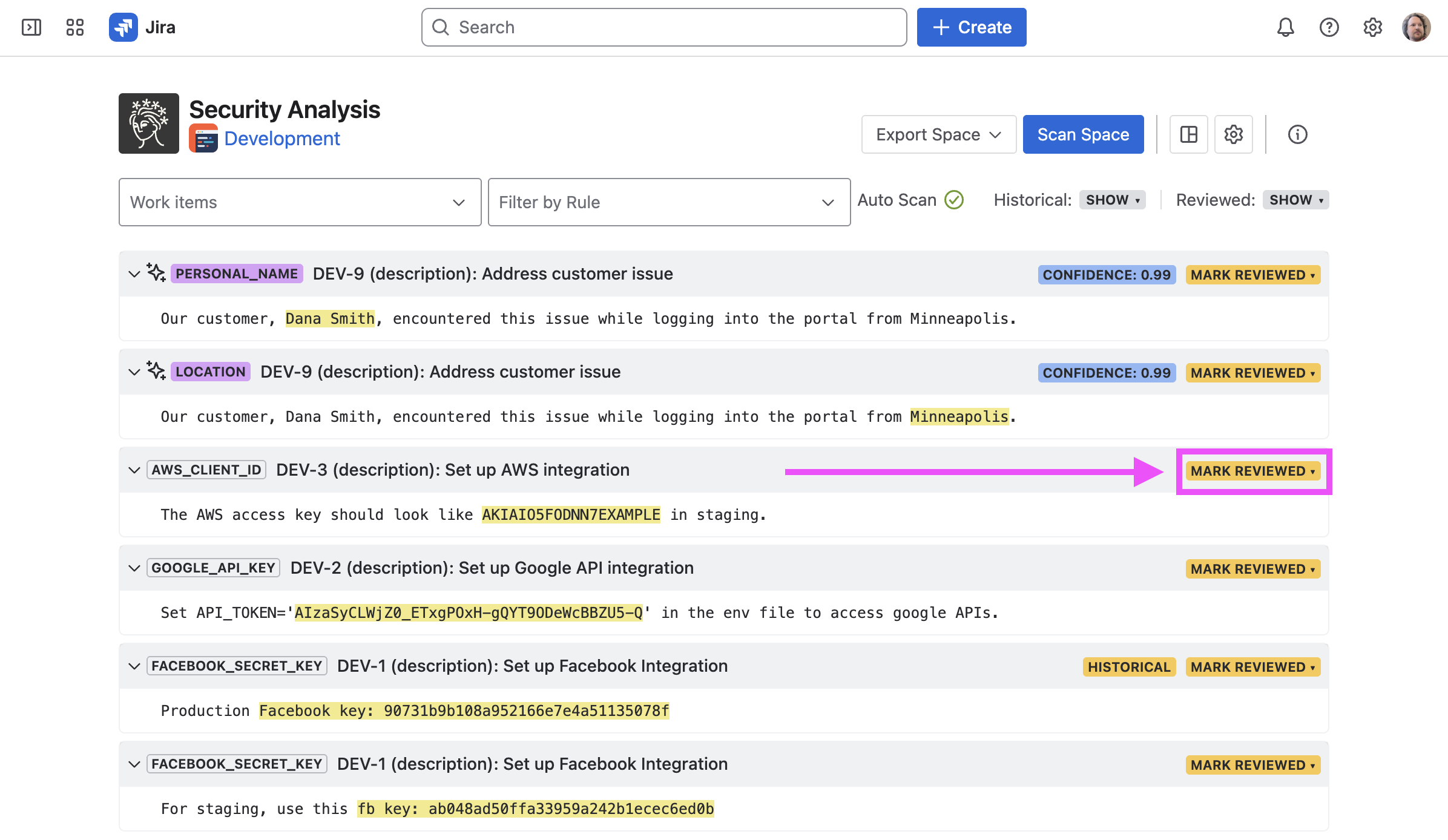Click highlighted Facebook key 90731b9b...

point(464,710)
